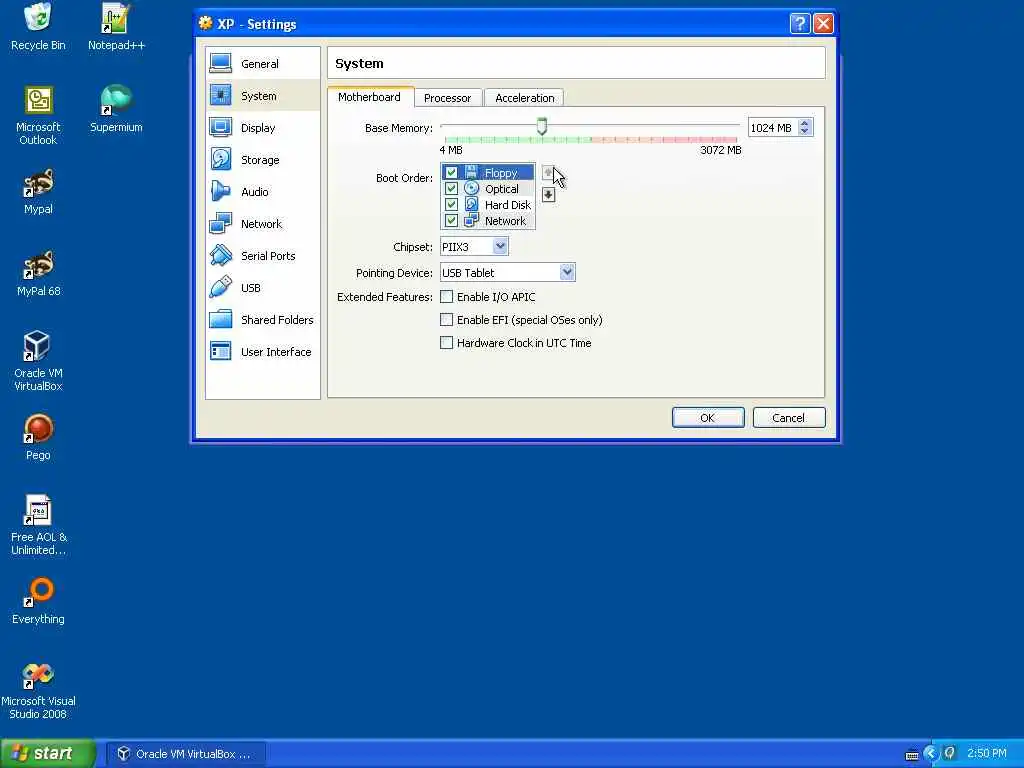
Task: Uncheck the Network boot device checkbox
Action: (451, 221)
